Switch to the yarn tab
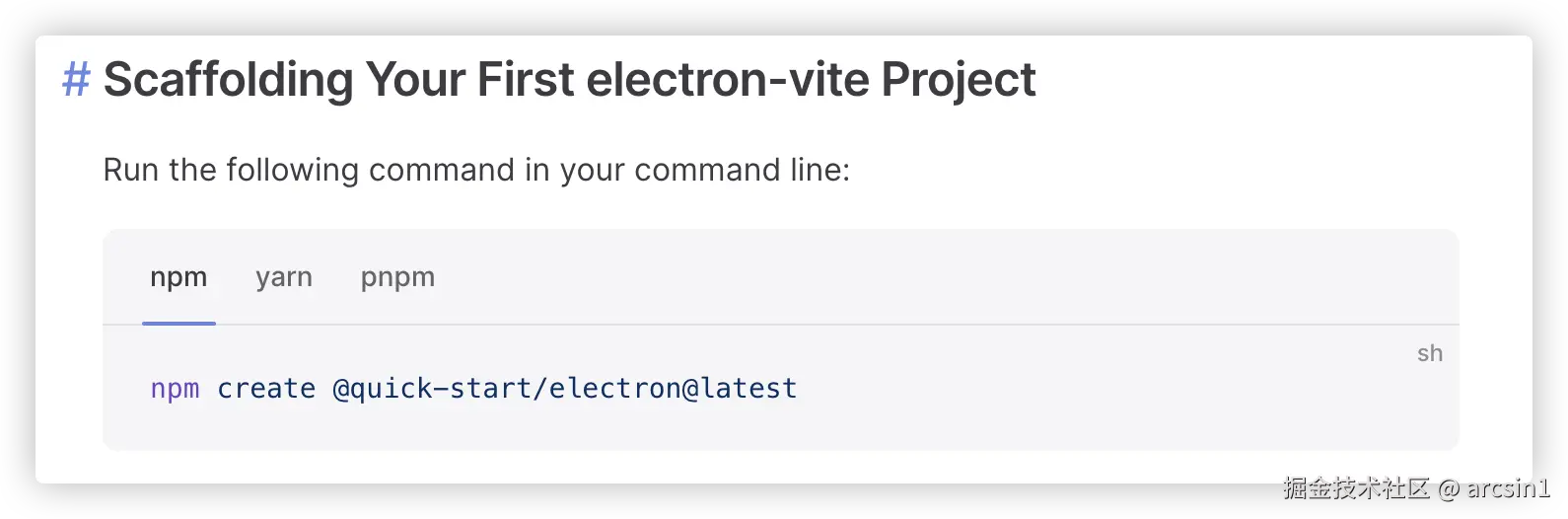The image size is (1568, 519). click(x=284, y=277)
